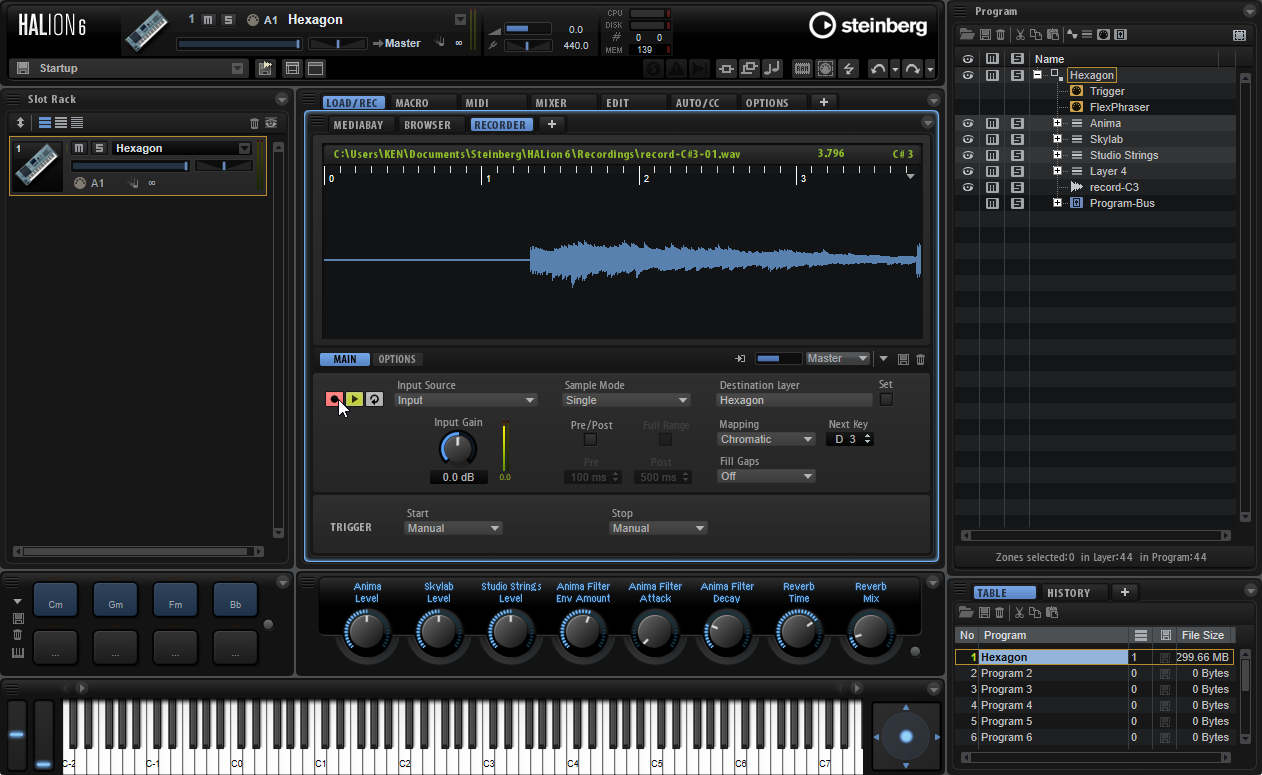Open the Trigger Start dropdown

coord(454,528)
